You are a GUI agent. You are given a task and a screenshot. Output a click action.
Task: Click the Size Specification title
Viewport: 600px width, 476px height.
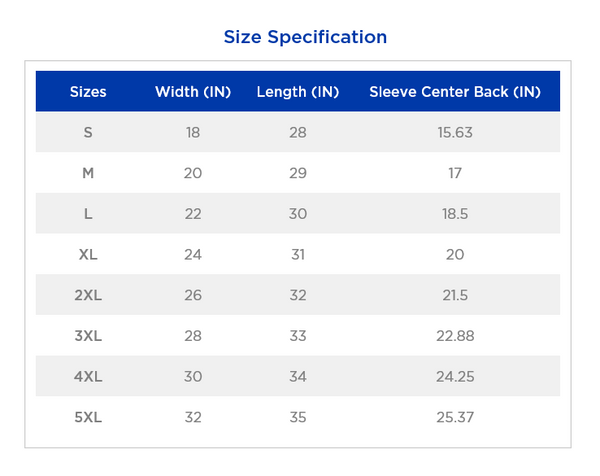click(x=305, y=37)
